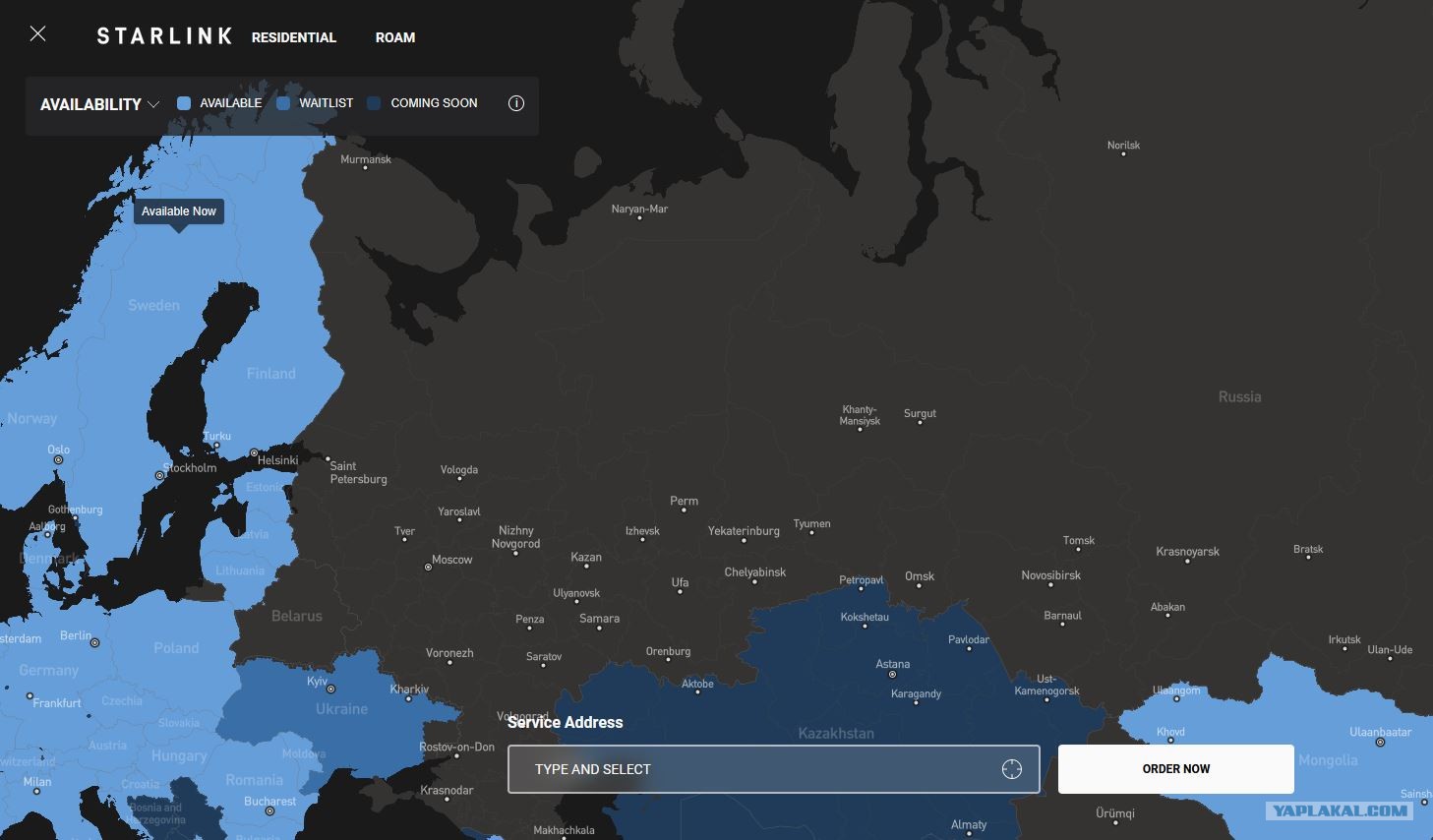The width and height of the screenshot is (1433, 840).
Task: Expand the Availability dropdown
Action: tap(99, 104)
